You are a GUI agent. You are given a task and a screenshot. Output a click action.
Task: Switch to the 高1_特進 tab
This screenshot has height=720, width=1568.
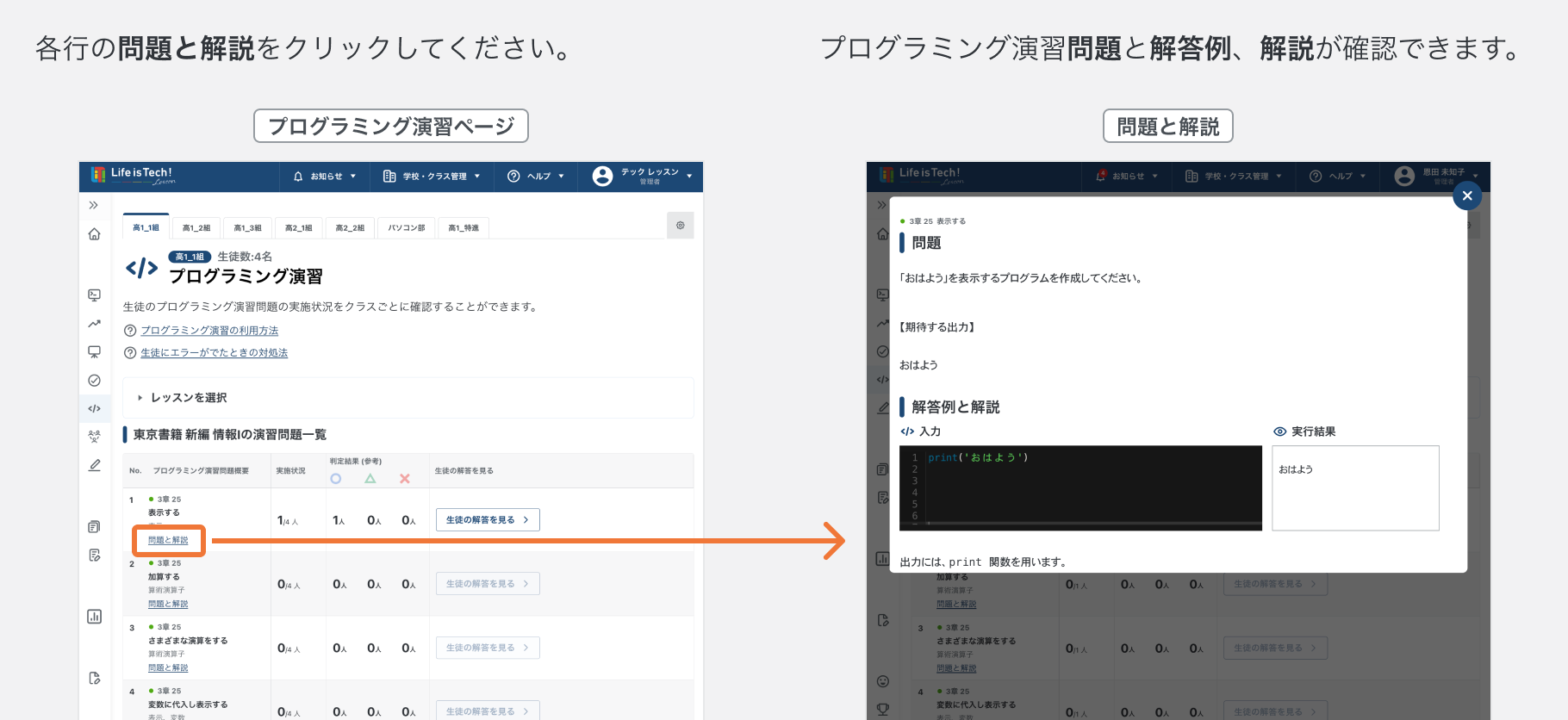pos(464,227)
